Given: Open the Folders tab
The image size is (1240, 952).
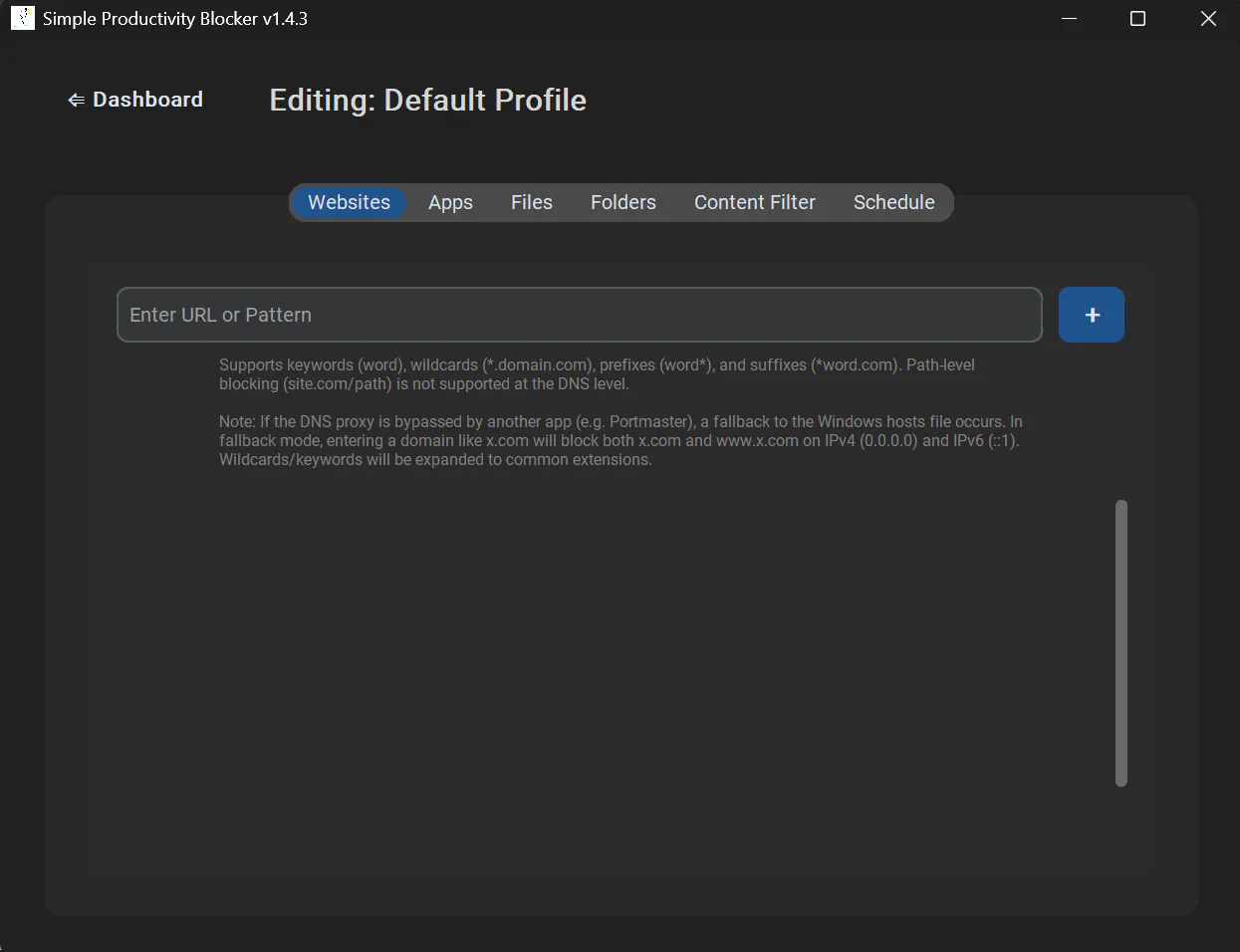Looking at the screenshot, I should click(x=623, y=202).
